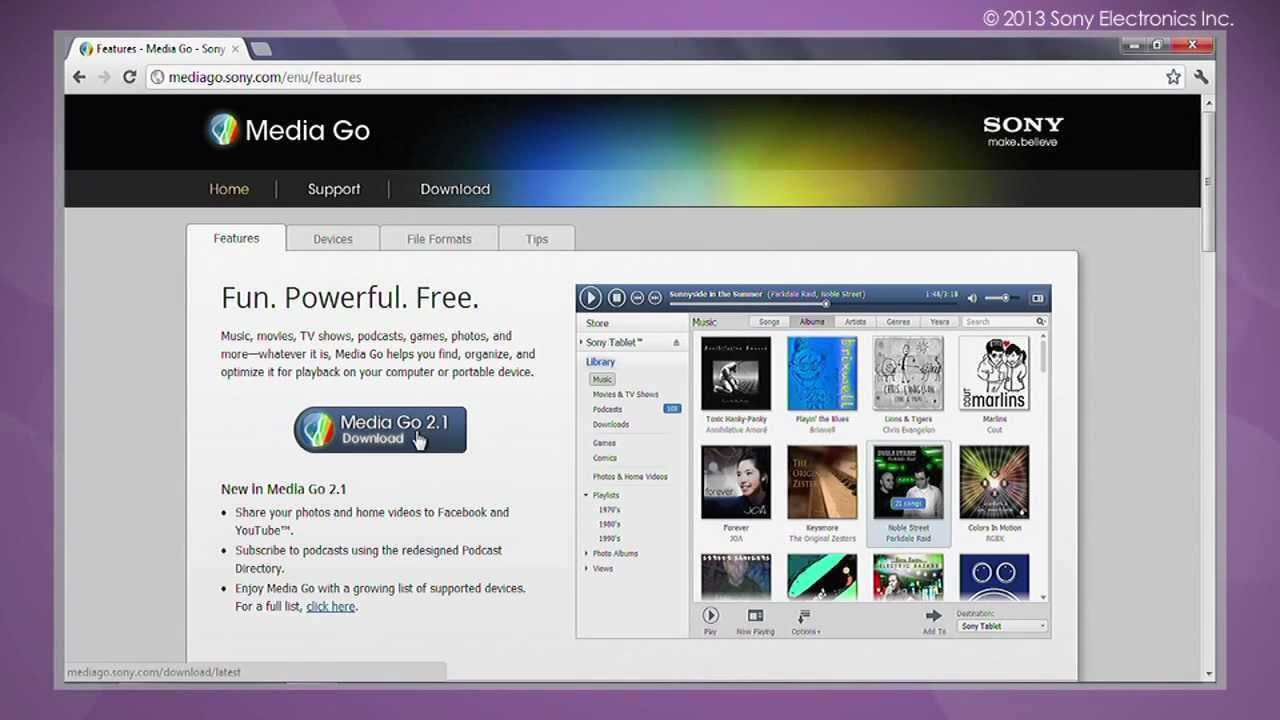This screenshot has width=1280, height=720.
Task: Expand Sony Tablet in preview sidebar
Action: coord(582,342)
